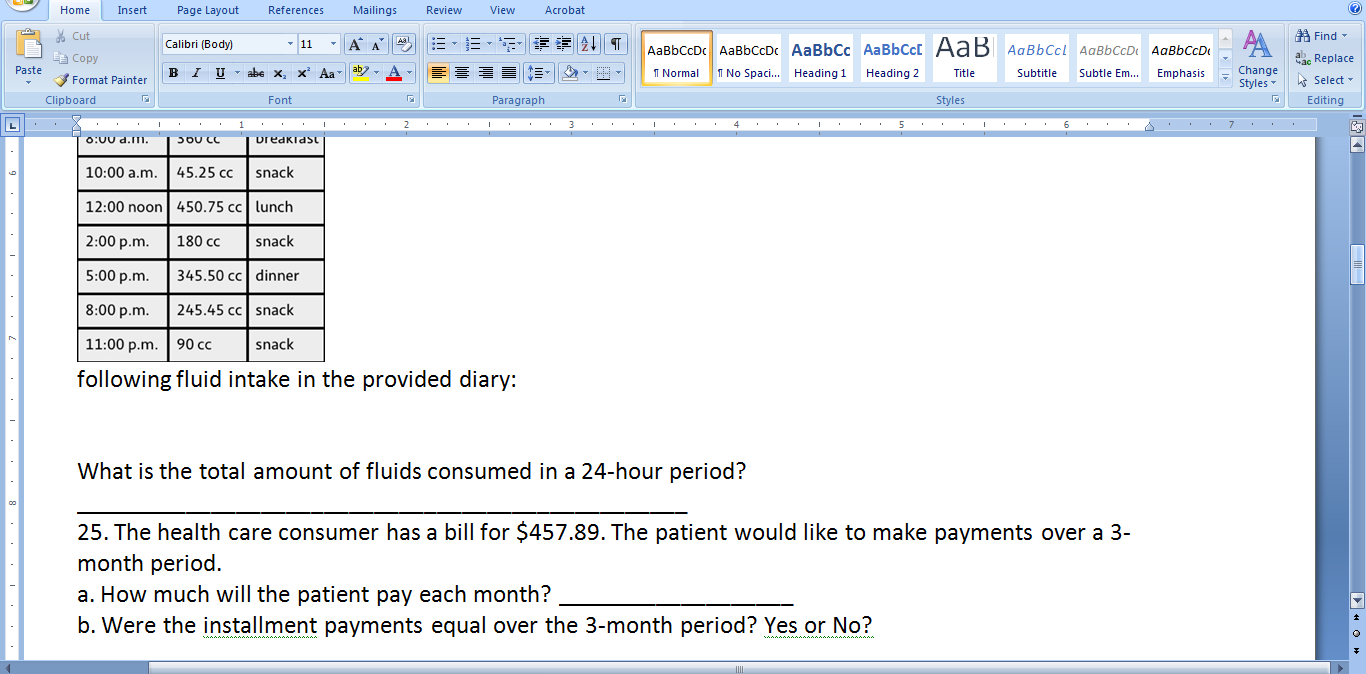Screen dimensions: 1366x674
Task: Open the Insert ribbon tab
Action: (132, 10)
